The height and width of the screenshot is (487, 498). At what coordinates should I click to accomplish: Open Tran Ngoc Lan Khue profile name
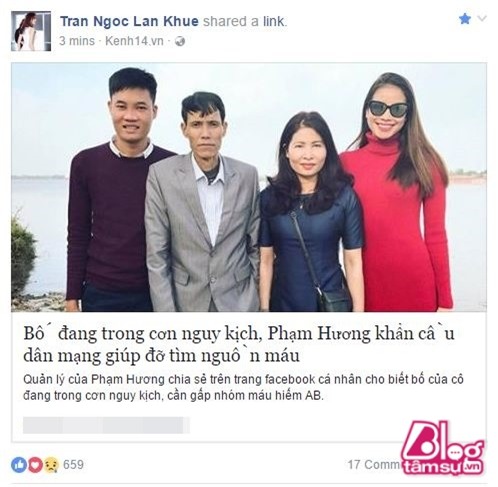tap(129, 21)
